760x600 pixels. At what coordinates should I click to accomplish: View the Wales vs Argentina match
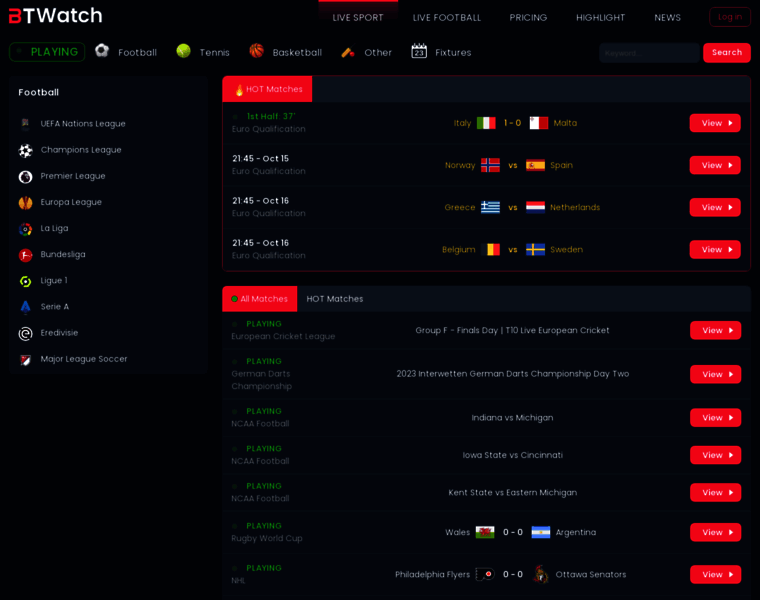[715, 532]
